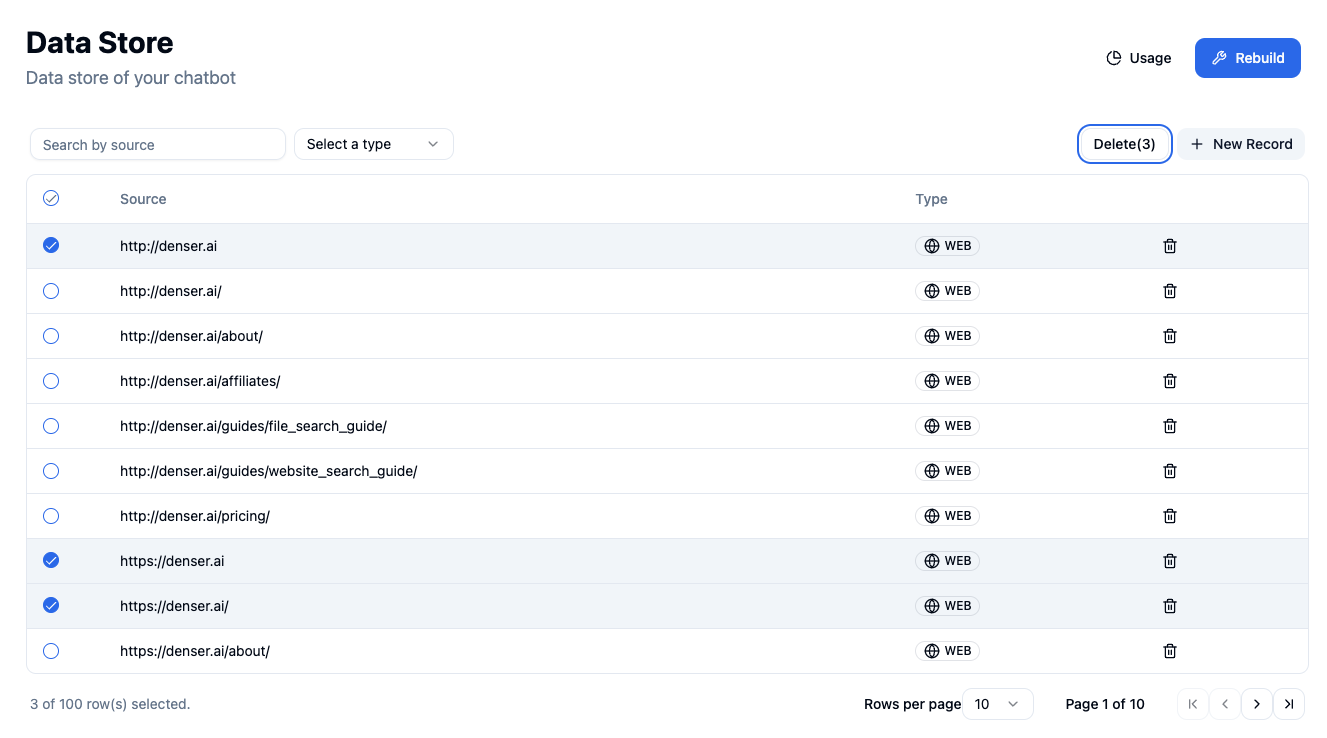
Task: Select the https://denser.ai/about/ checkbox
Action: 51,651
